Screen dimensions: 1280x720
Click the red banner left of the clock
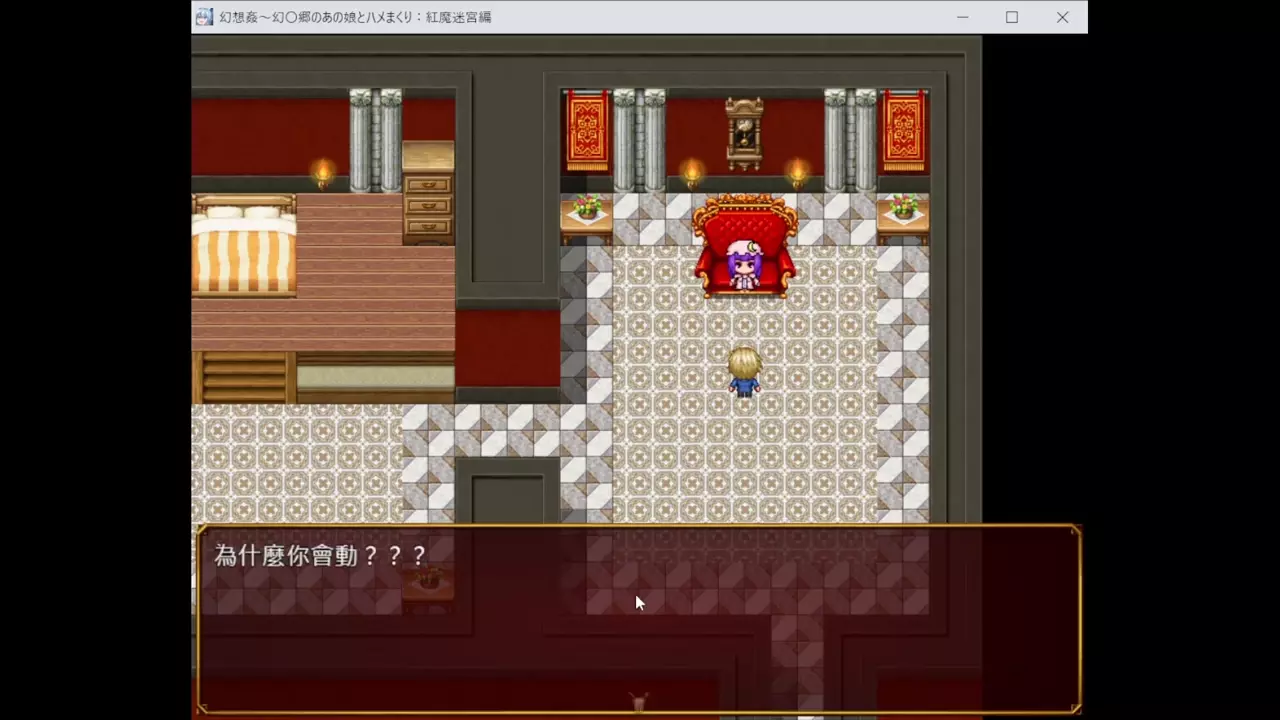[587, 130]
